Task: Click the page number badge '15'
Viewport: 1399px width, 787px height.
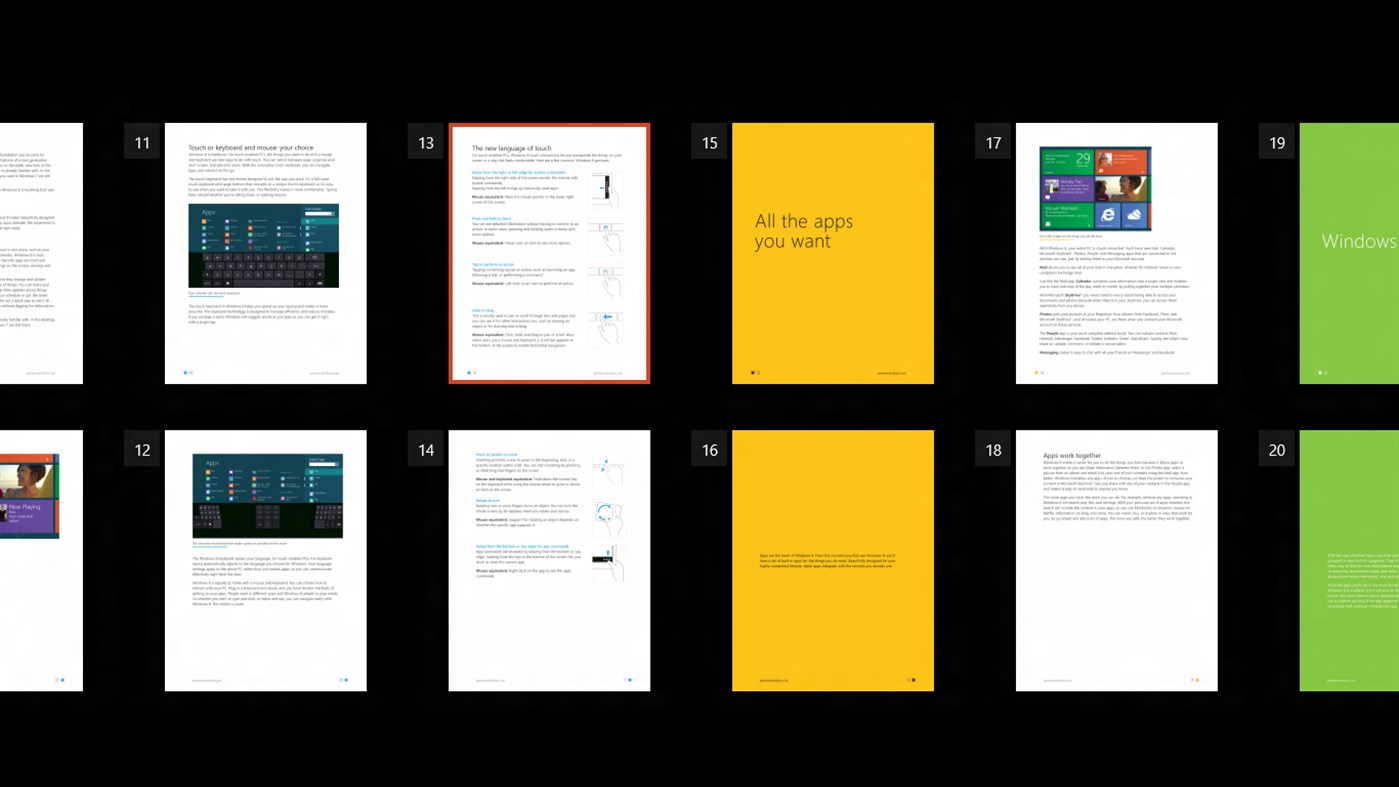Action: pos(708,142)
